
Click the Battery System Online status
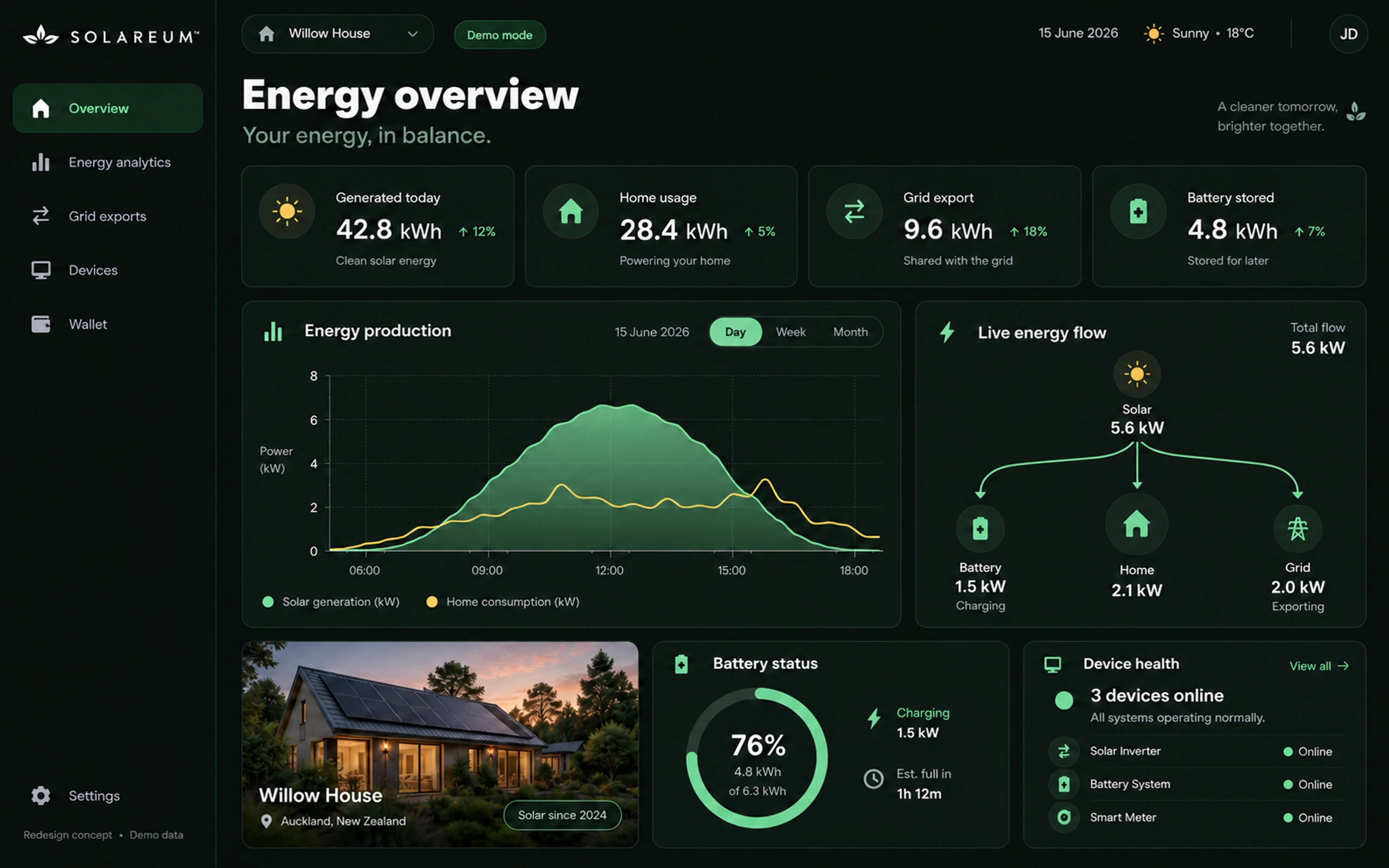tap(1308, 784)
